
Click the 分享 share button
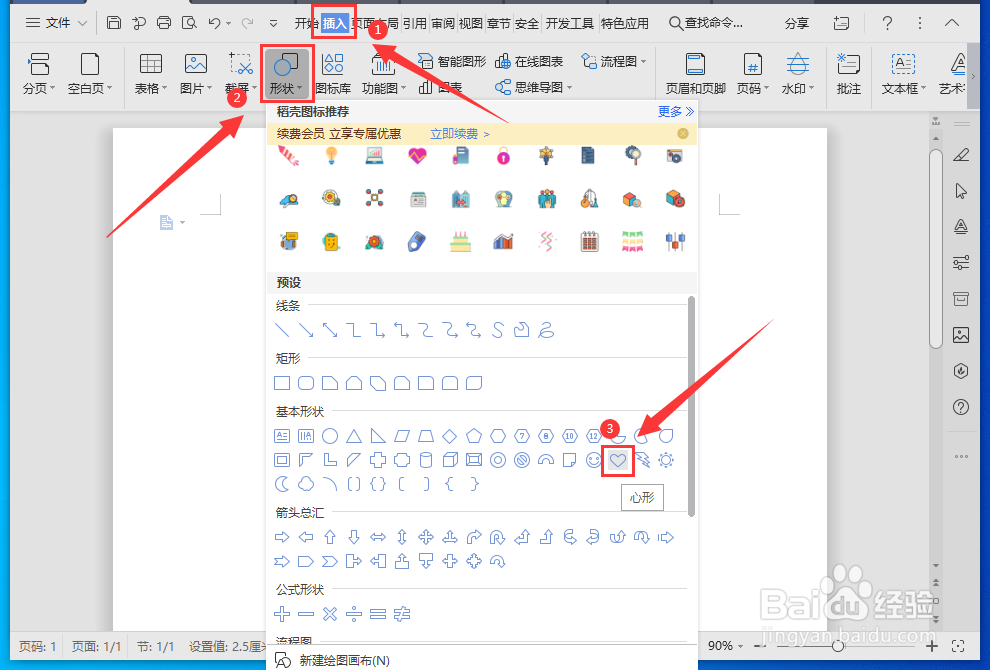tap(796, 23)
